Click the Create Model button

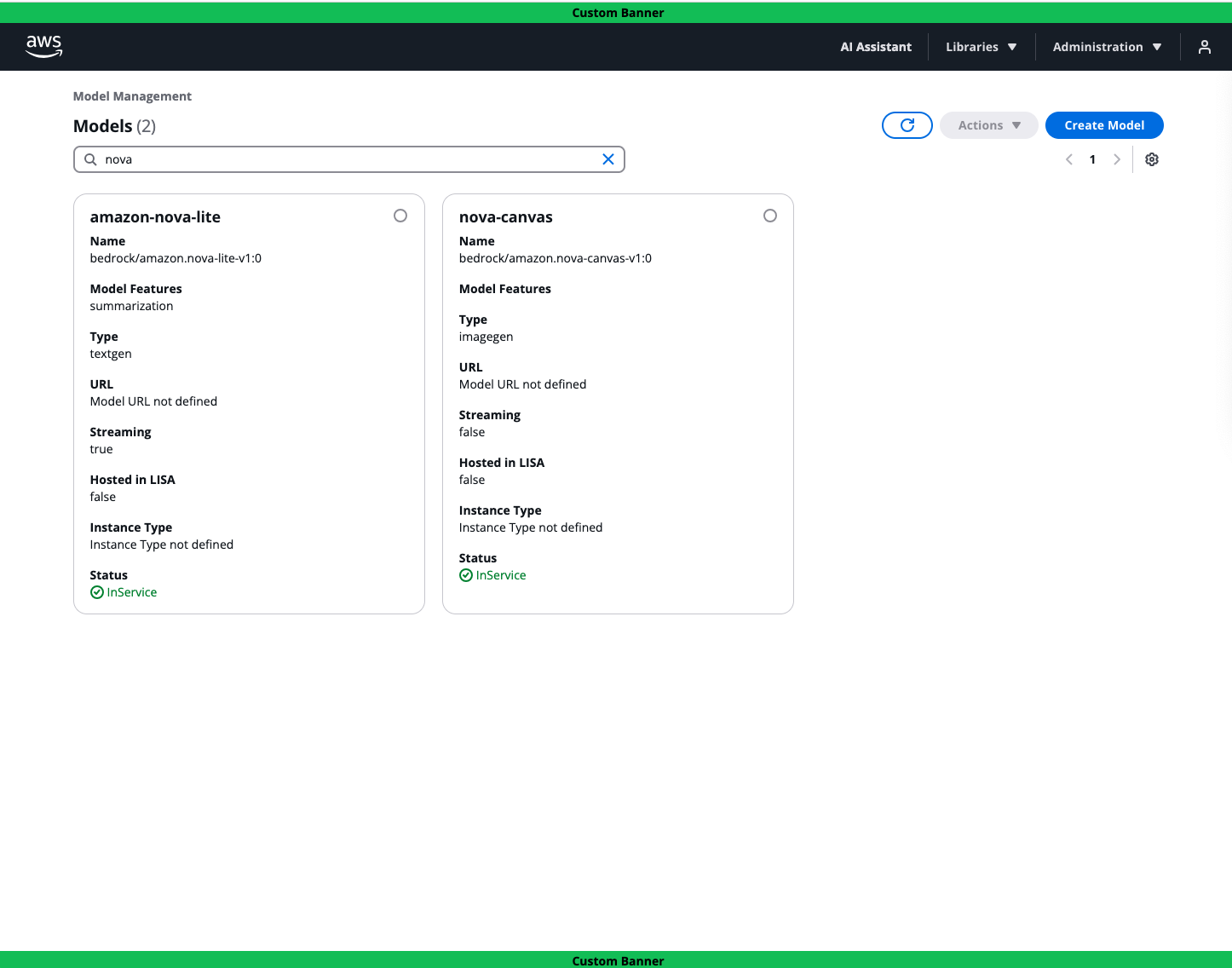(x=1104, y=125)
